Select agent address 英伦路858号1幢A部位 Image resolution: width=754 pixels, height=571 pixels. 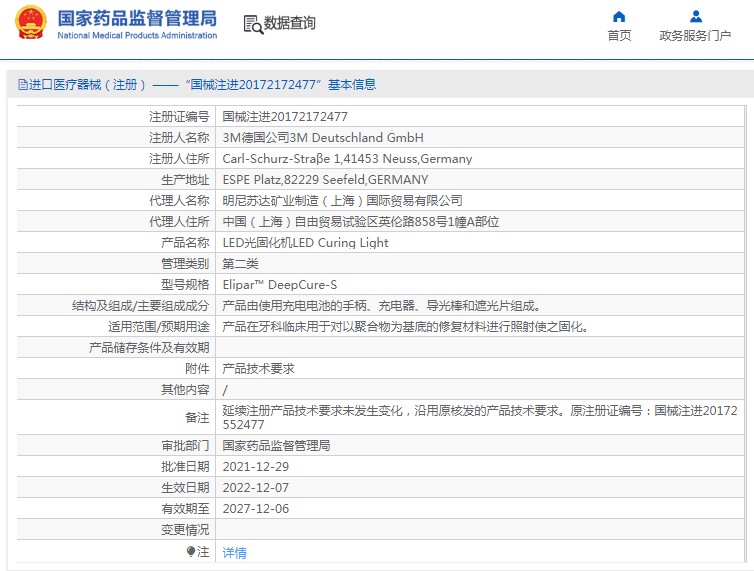click(x=361, y=222)
